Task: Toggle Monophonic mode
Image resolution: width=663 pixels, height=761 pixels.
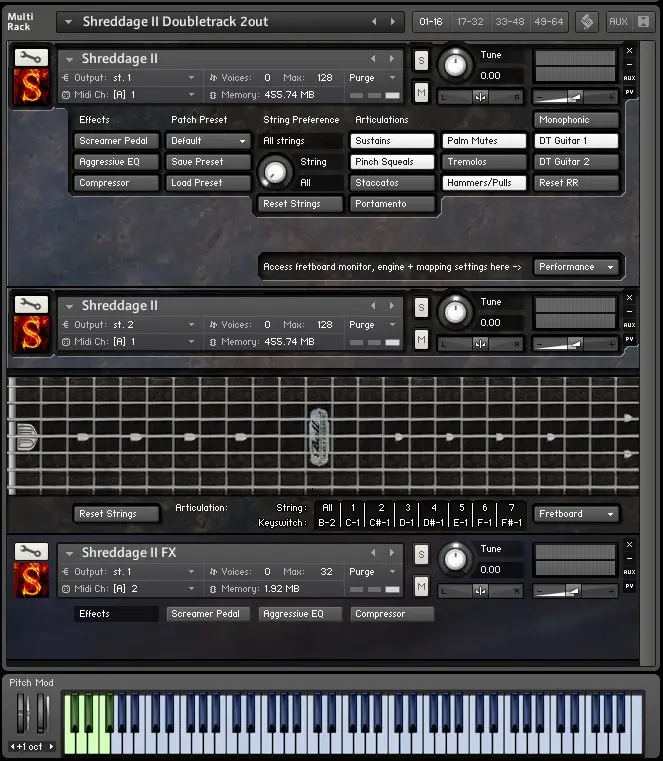Action: click(x=576, y=120)
